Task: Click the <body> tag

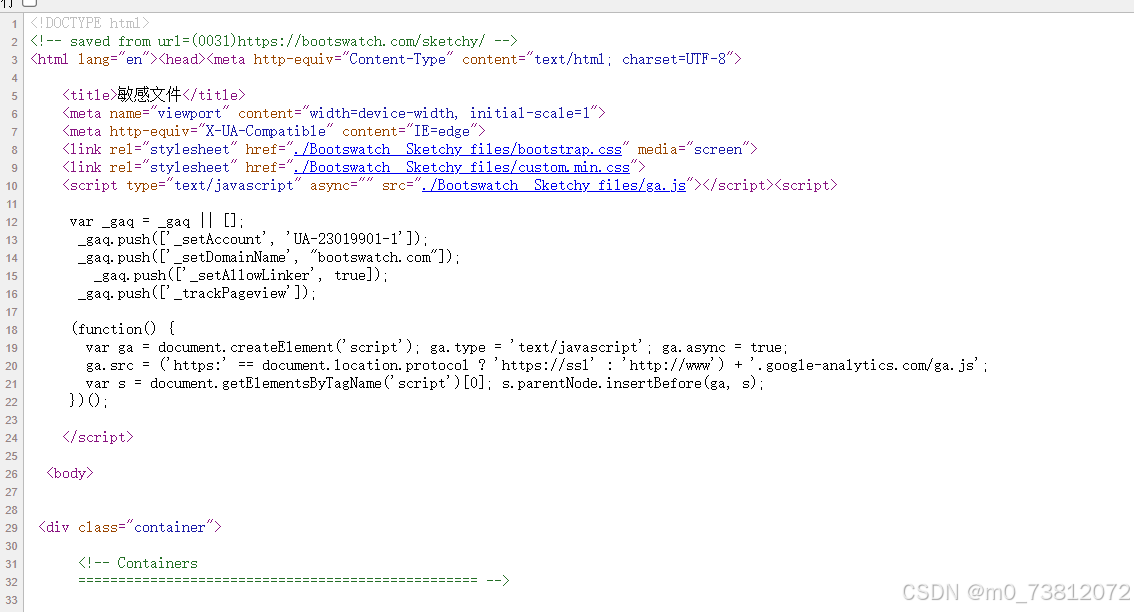Action: tap(70, 473)
